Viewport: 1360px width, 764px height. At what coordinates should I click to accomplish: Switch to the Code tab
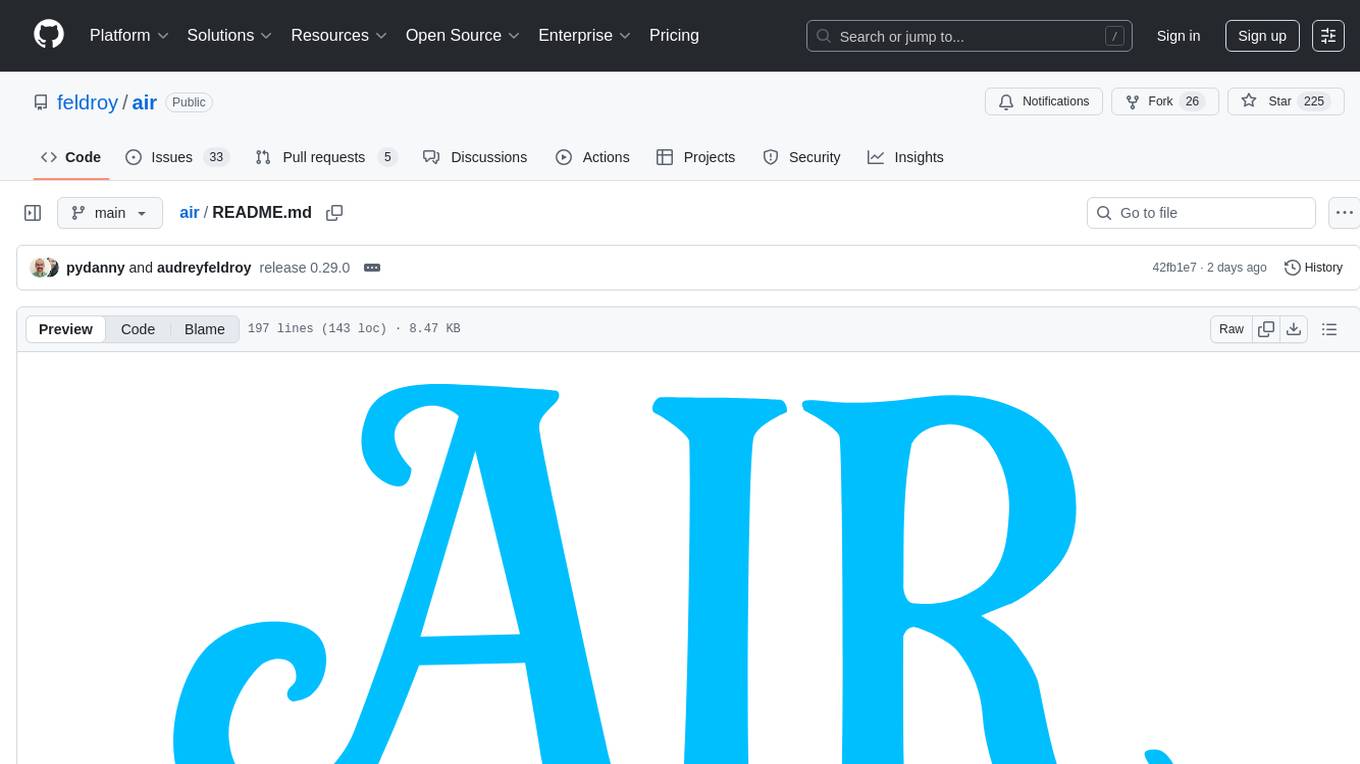70,157
